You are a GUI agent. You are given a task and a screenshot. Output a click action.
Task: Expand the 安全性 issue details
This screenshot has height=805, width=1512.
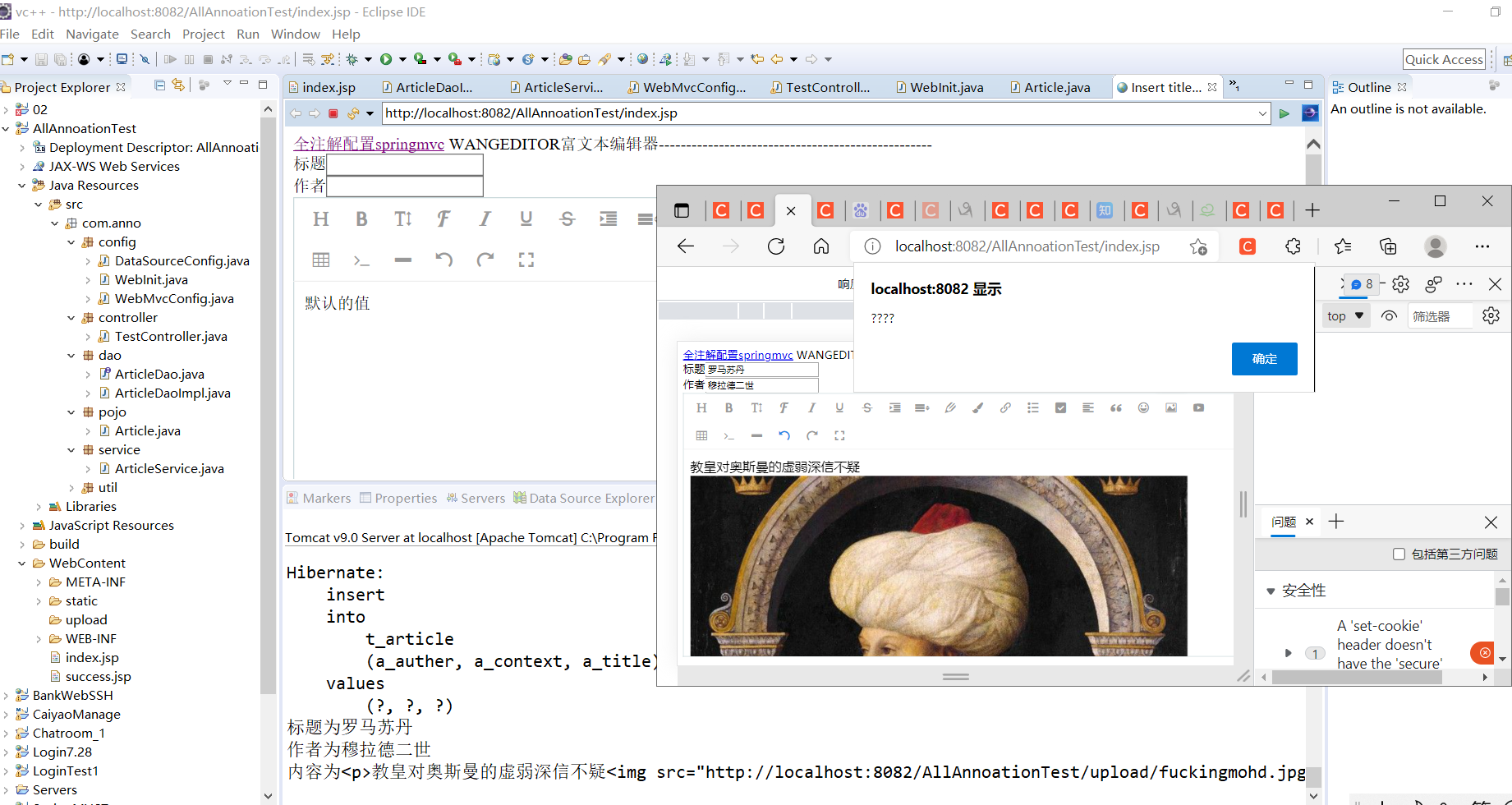tap(1272, 590)
